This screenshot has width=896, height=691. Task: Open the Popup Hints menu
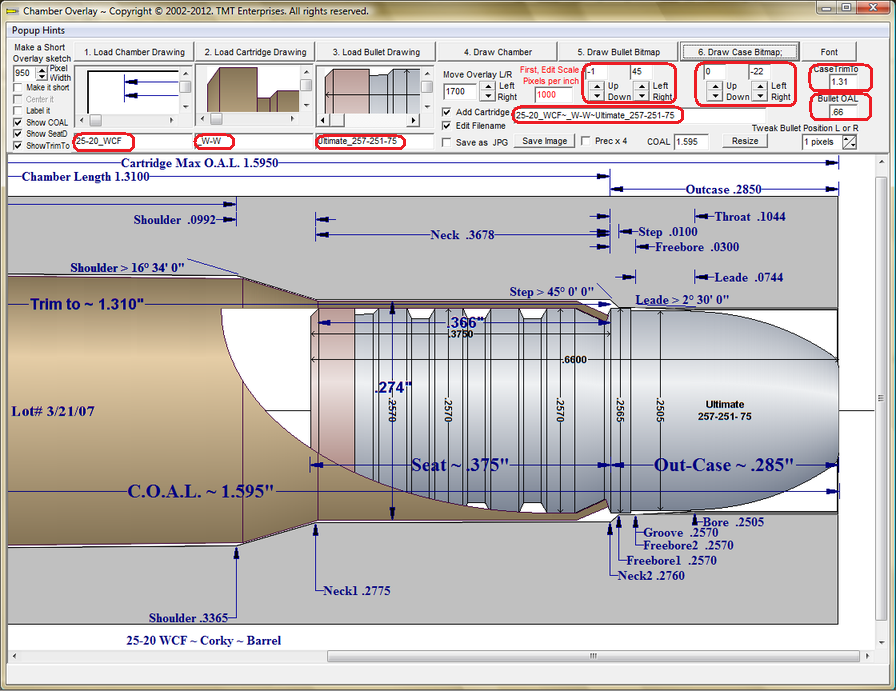39,31
